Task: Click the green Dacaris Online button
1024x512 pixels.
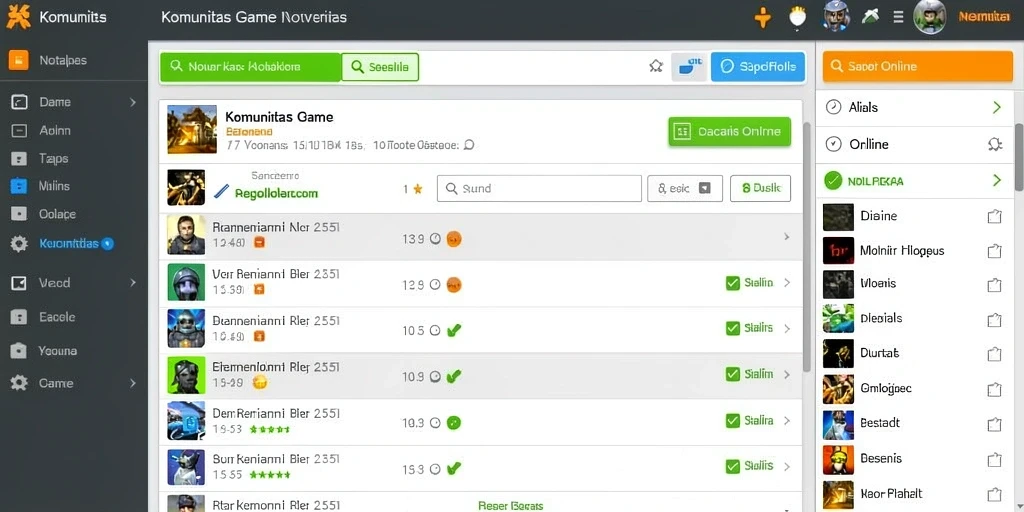Action: pyautogui.click(x=729, y=131)
